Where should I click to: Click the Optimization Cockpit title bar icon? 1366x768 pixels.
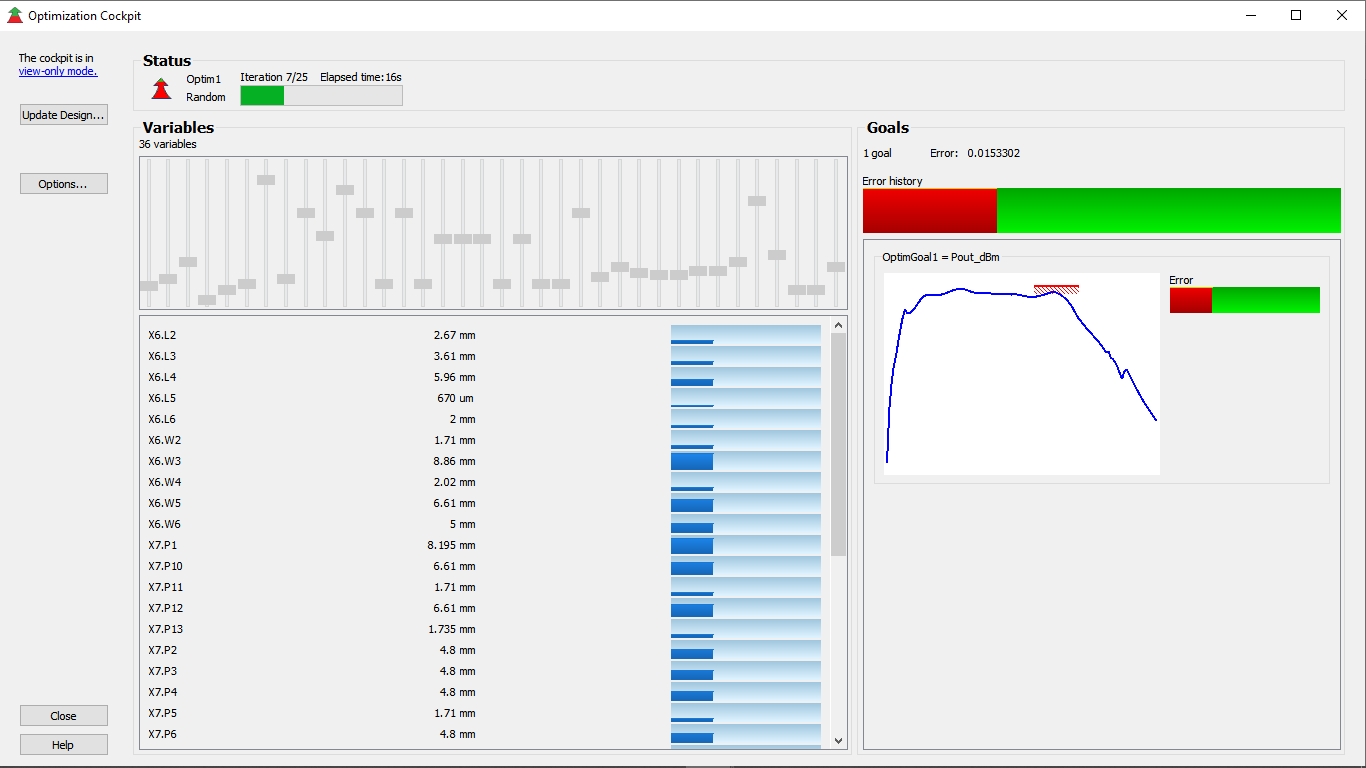[15, 15]
